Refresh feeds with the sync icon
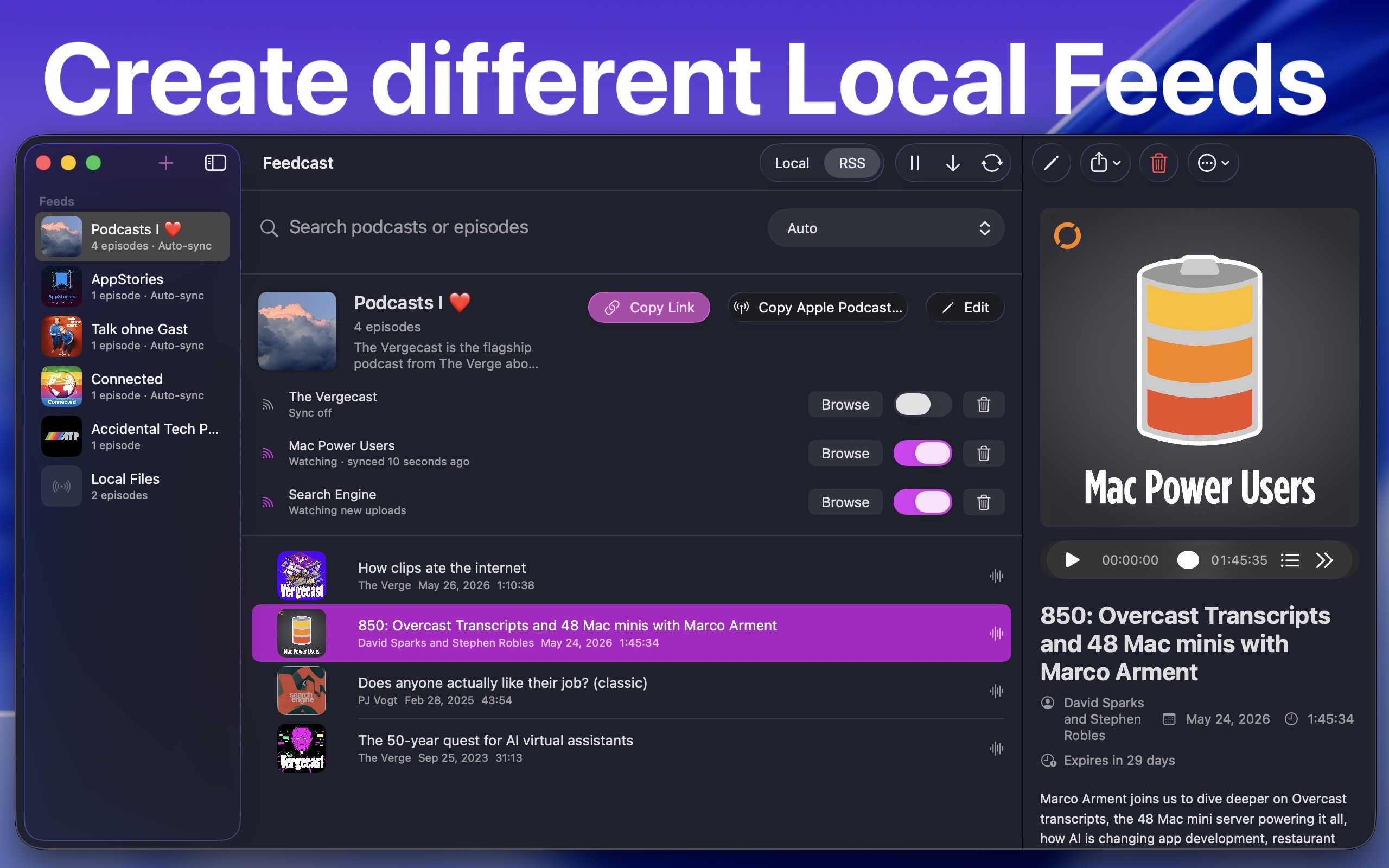 tap(992, 163)
